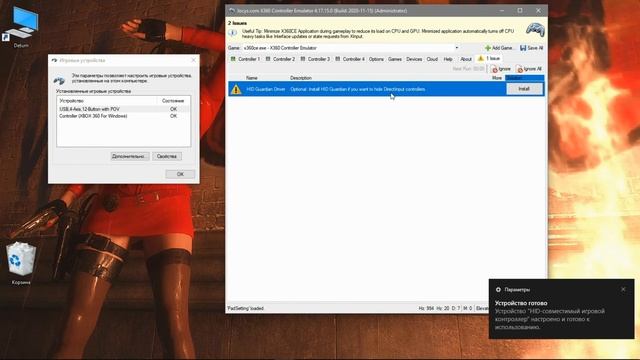Click the 2 Issues heading text

click(237, 23)
